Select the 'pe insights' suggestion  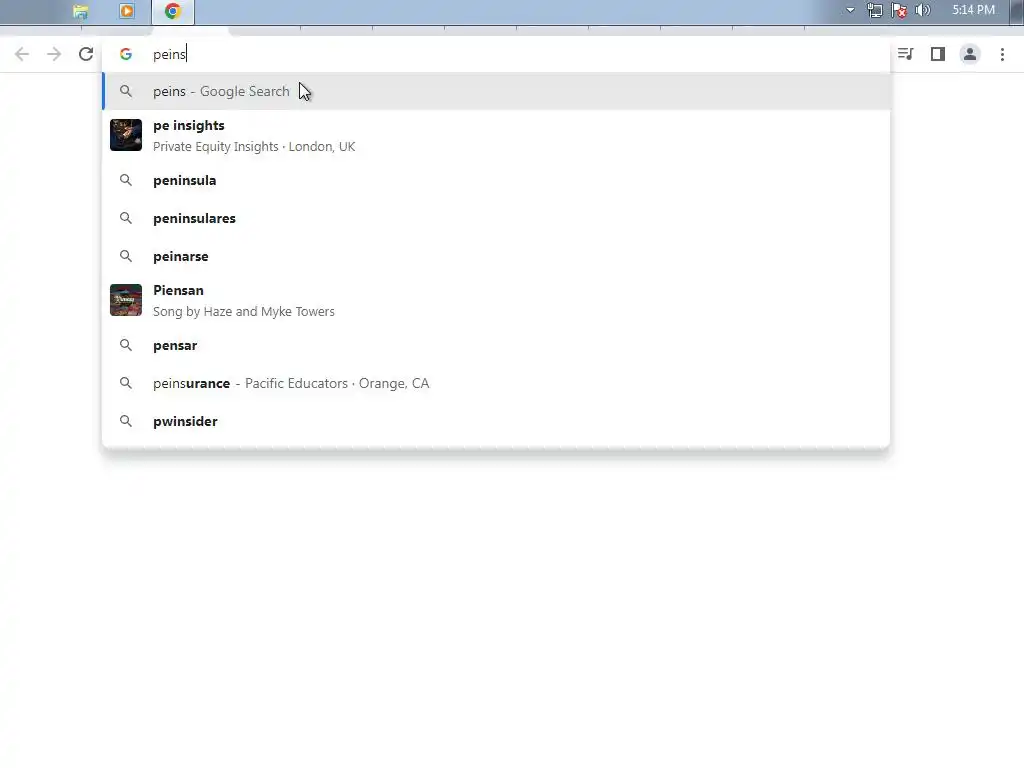(496, 135)
